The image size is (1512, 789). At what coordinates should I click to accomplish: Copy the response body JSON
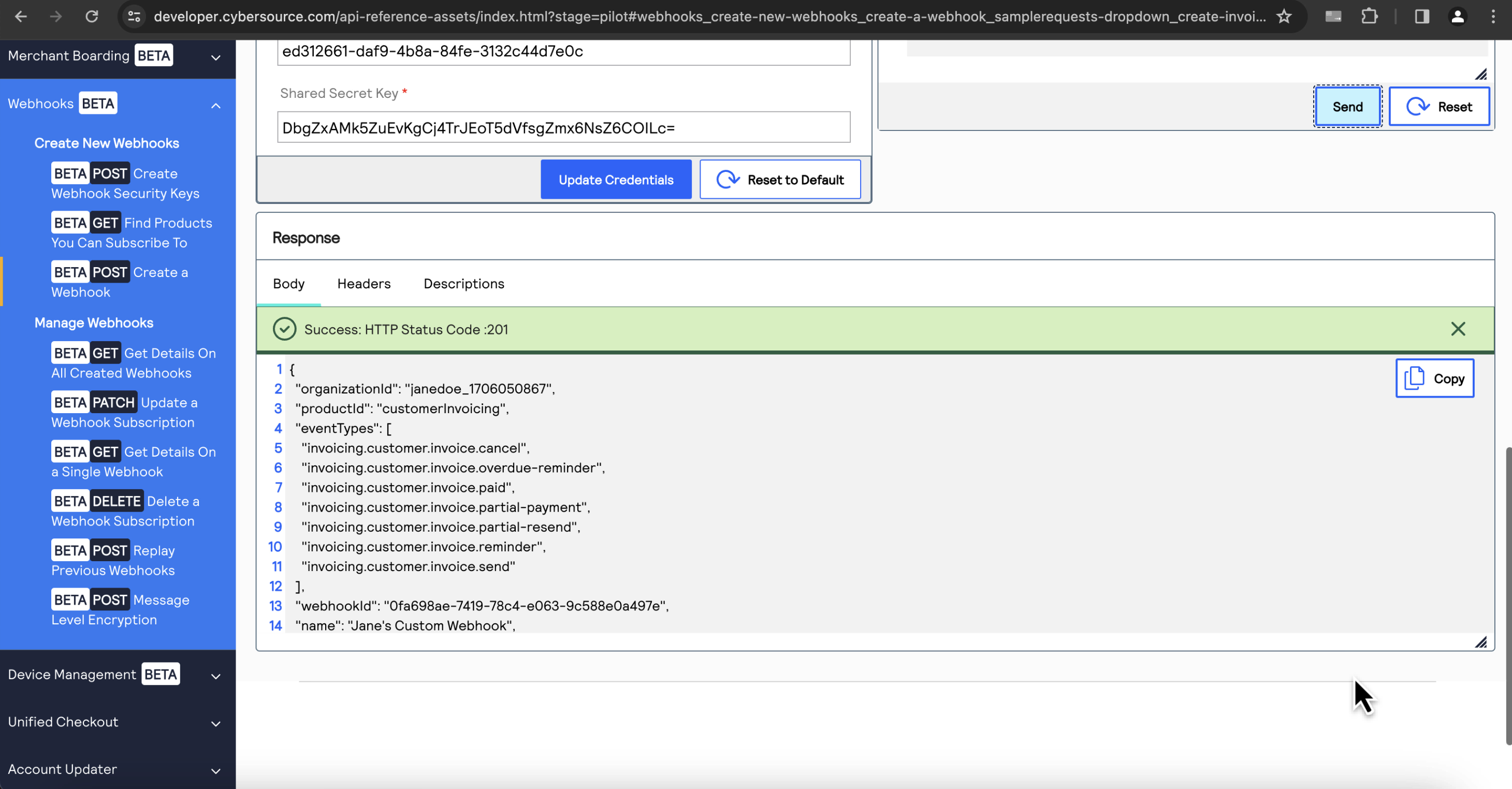tap(1434, 378)
